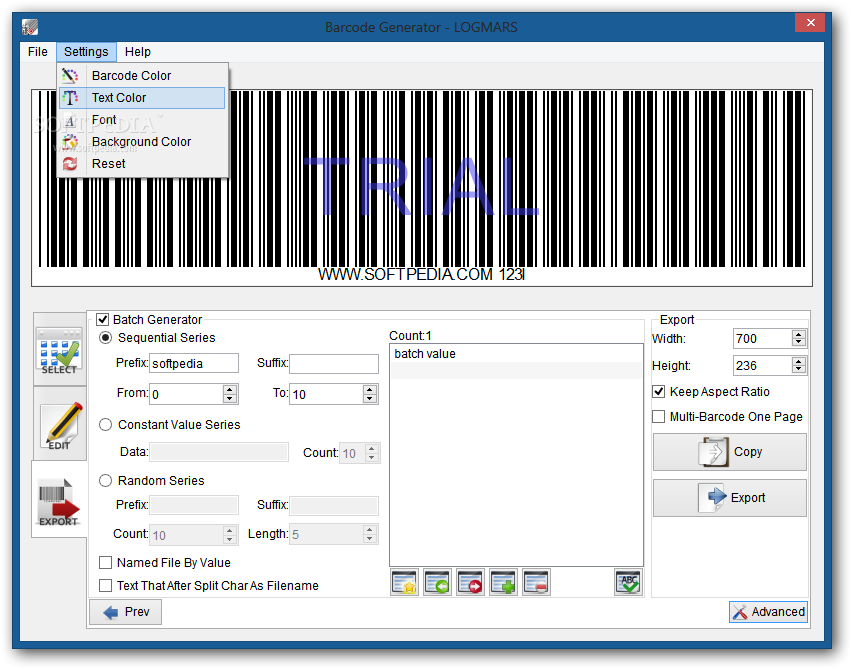This screenshot has height=669, width=852.
Task: Increase the To value with up arrow
Action: point(370,389)
